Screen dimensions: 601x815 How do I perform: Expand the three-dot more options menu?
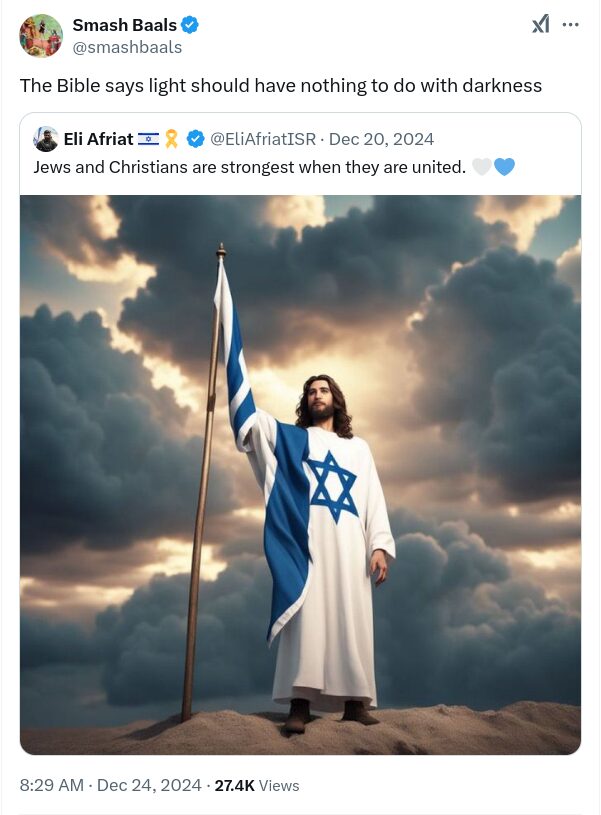(x=571, y=25)
